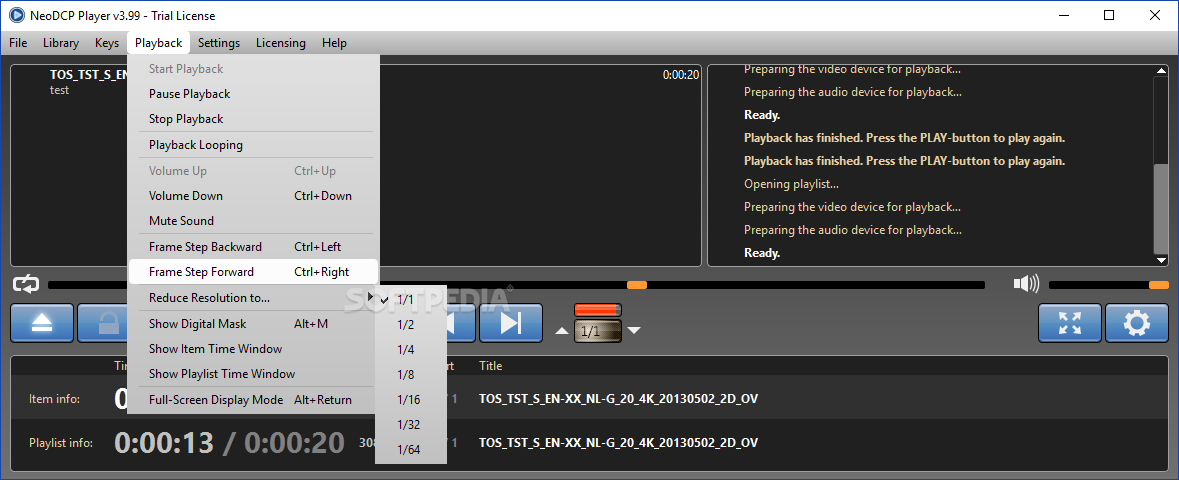Toggle Full-Screen Display Mode entry
The width and height of the screenshot is (1179, 480).
point(253,399)
